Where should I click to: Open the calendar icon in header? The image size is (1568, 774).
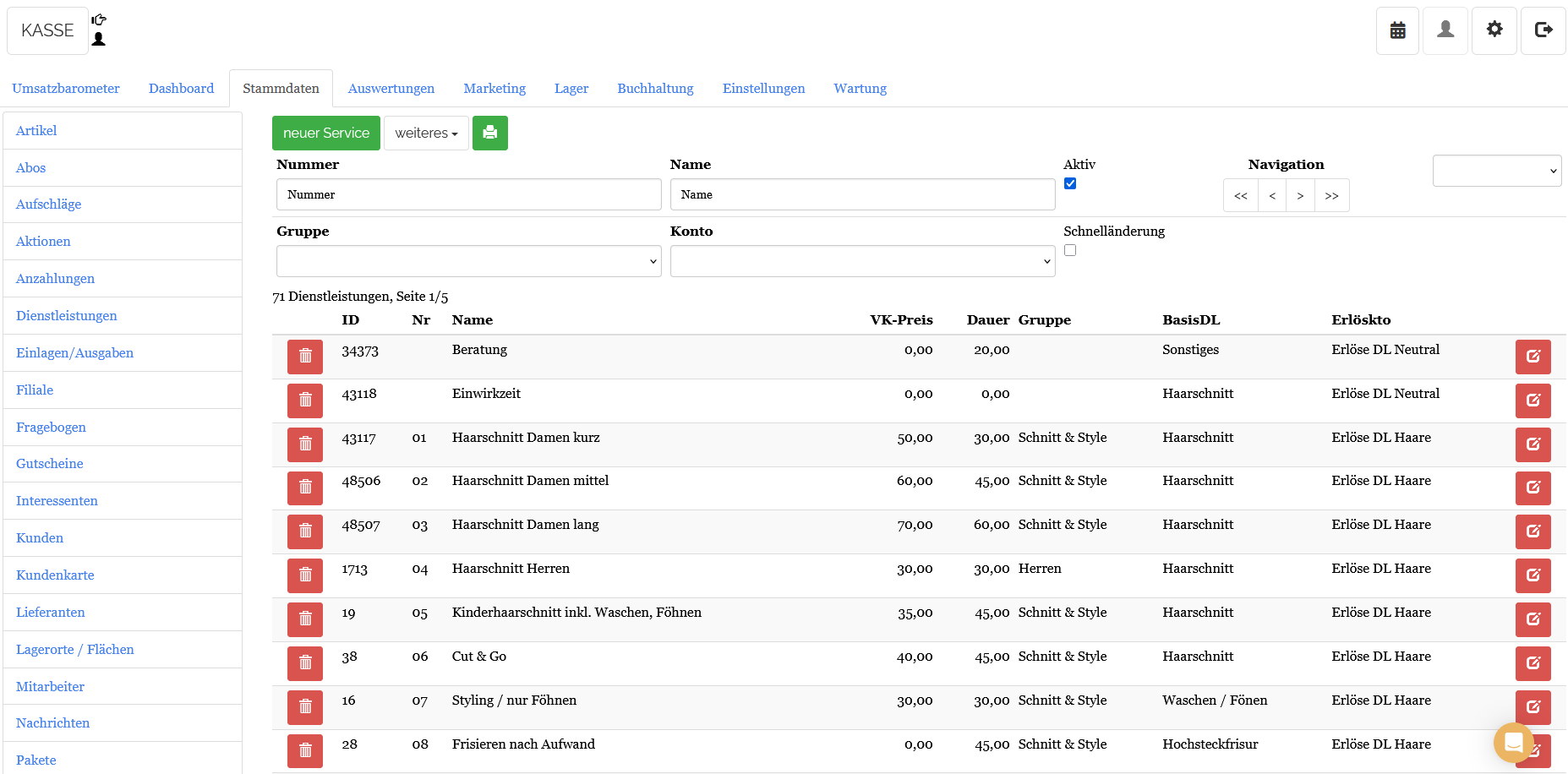pos(1397,30)
